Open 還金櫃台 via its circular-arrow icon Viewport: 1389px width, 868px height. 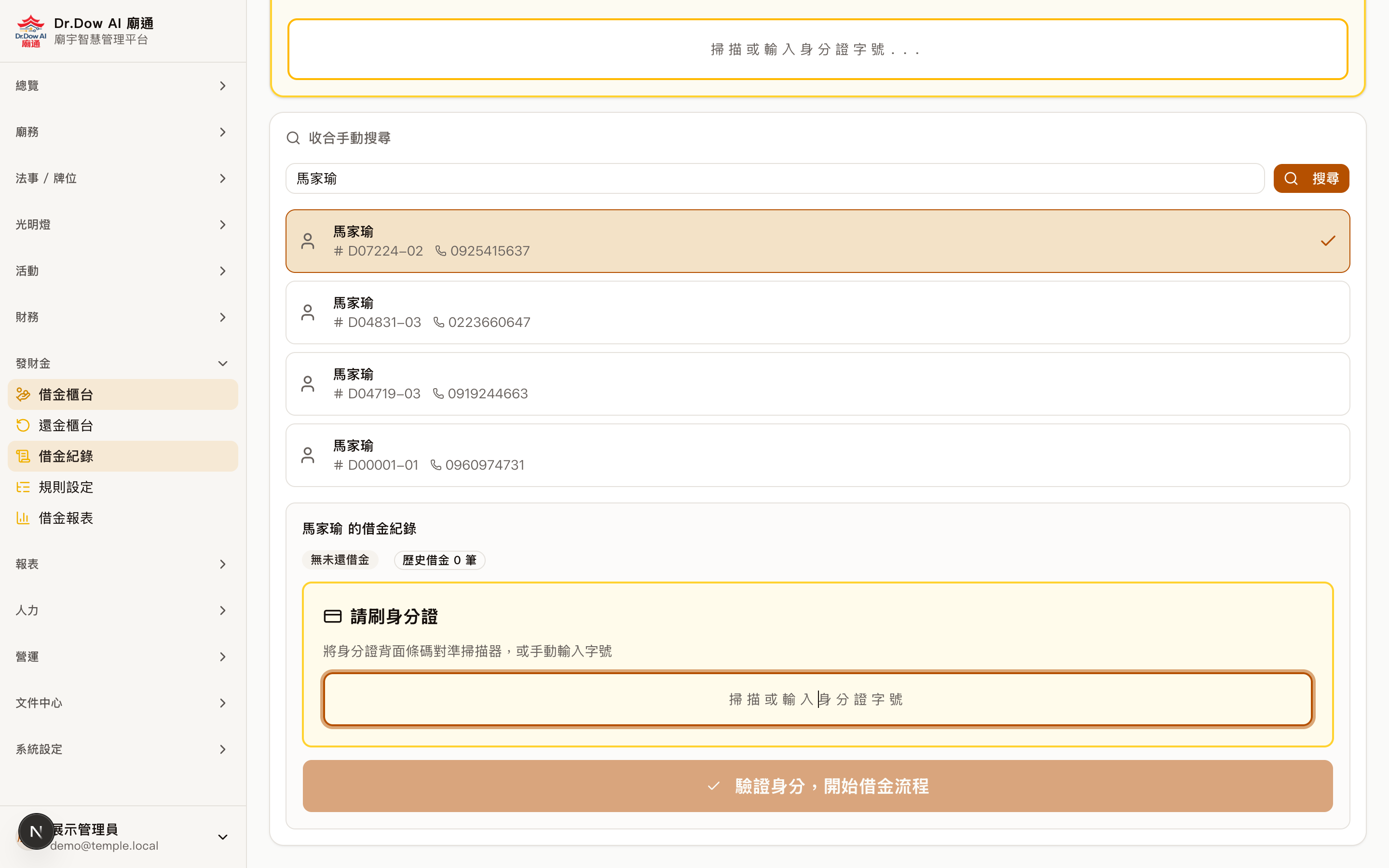(x=23, y=425)
